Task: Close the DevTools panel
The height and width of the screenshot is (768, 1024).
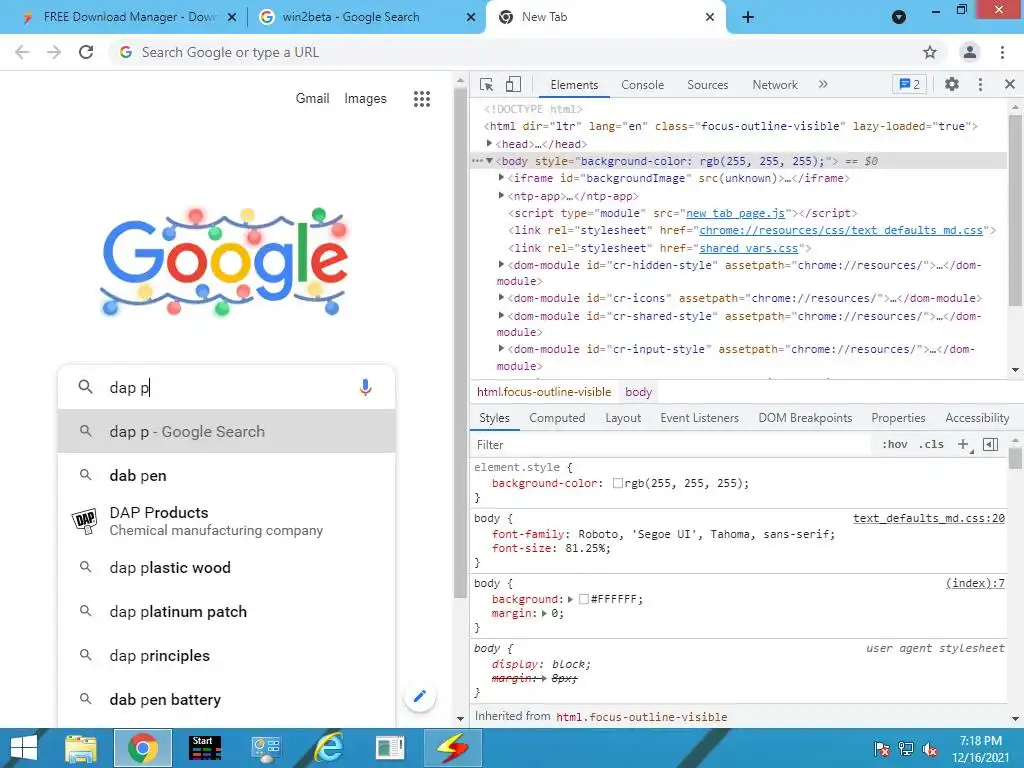Action: (1010, 84)
